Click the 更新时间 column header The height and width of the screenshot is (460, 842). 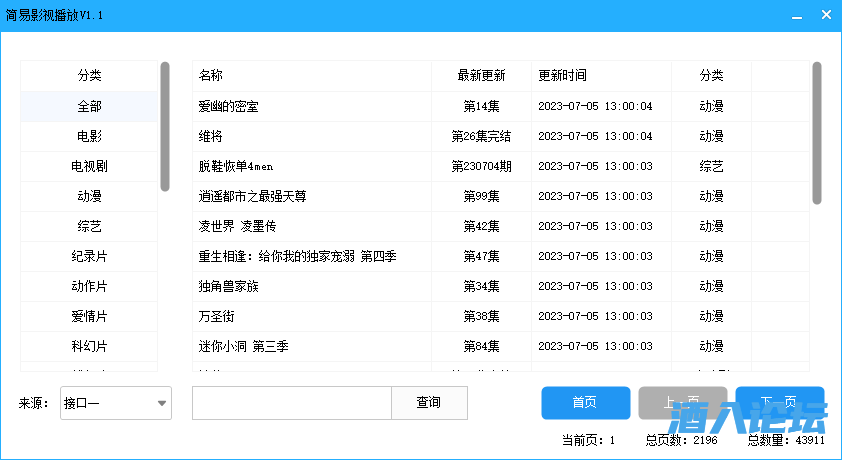pyautogui.click(x=600, y=76)
